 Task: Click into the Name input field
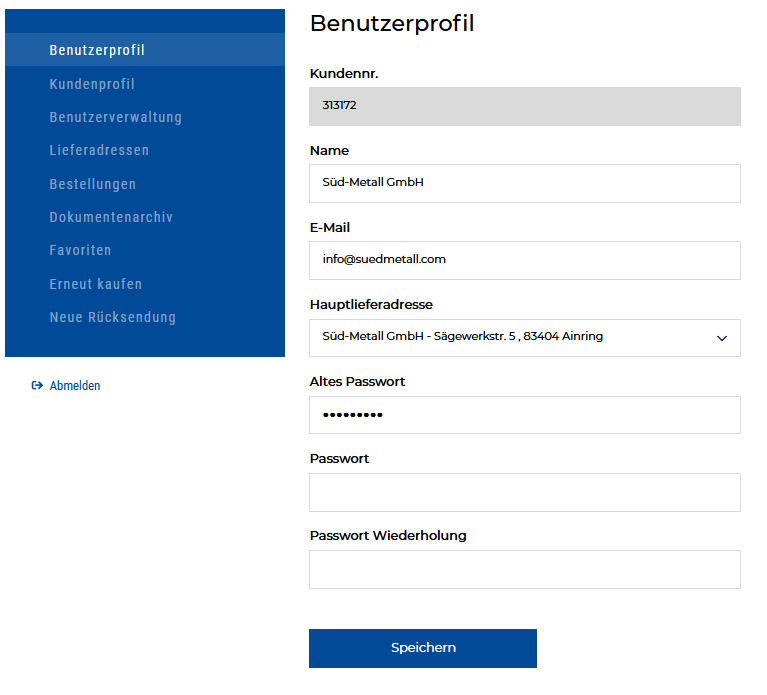524,183
